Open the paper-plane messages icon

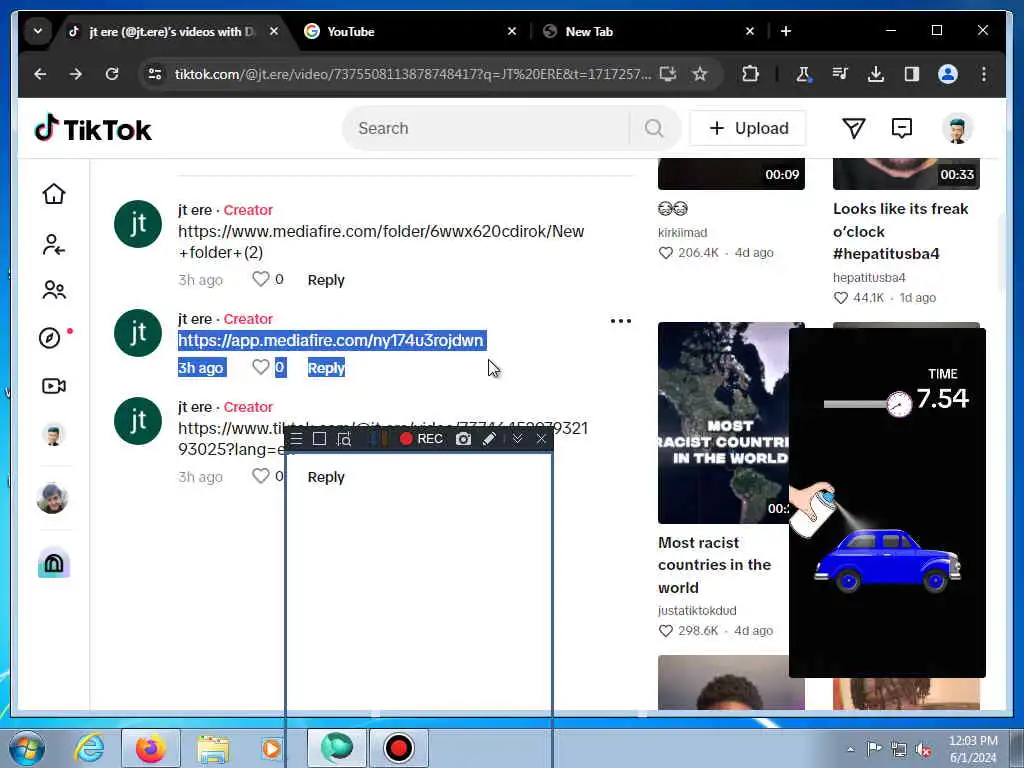(x=853, y=128)
